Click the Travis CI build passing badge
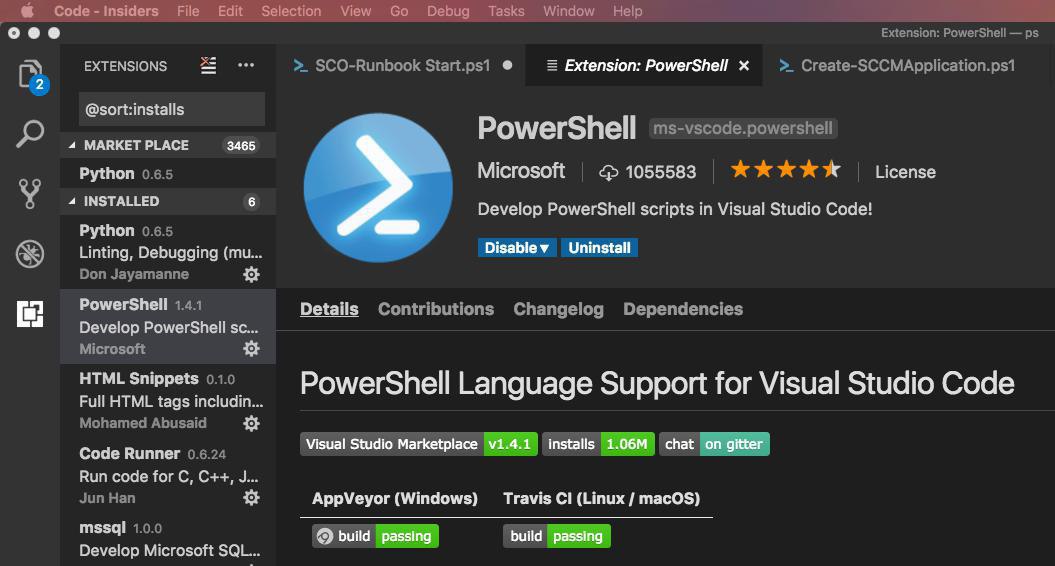This screenshot has width=1055, height=566. tap(556, 536)
